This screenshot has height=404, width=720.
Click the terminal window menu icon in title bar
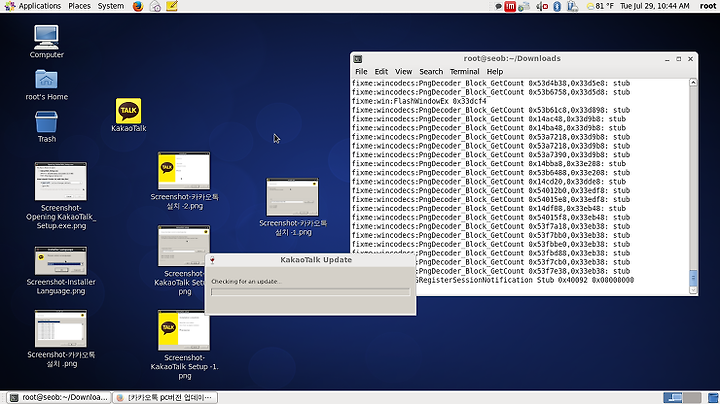coord(358,59)
